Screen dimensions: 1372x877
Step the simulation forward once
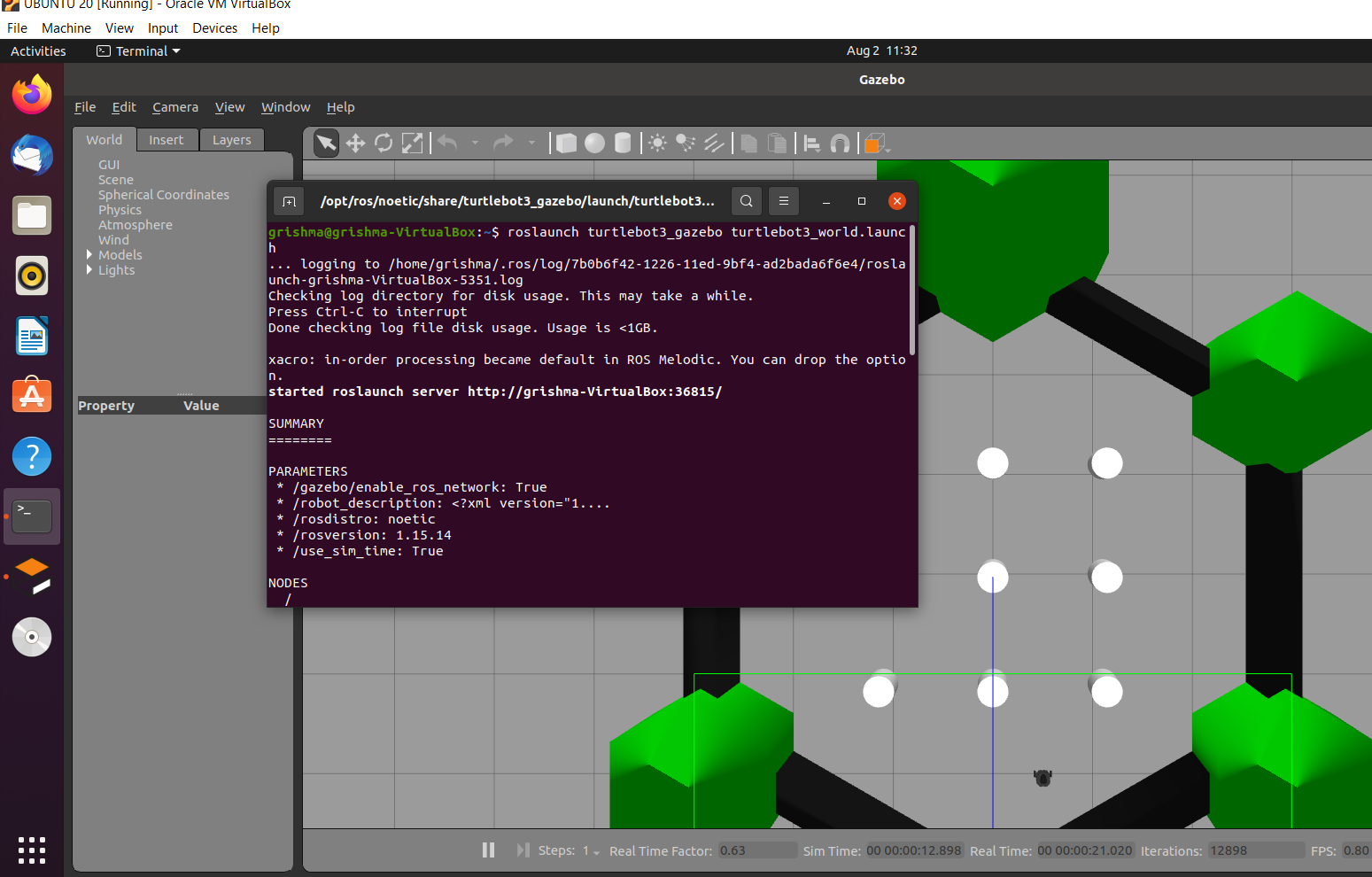[x=523, y=850]
